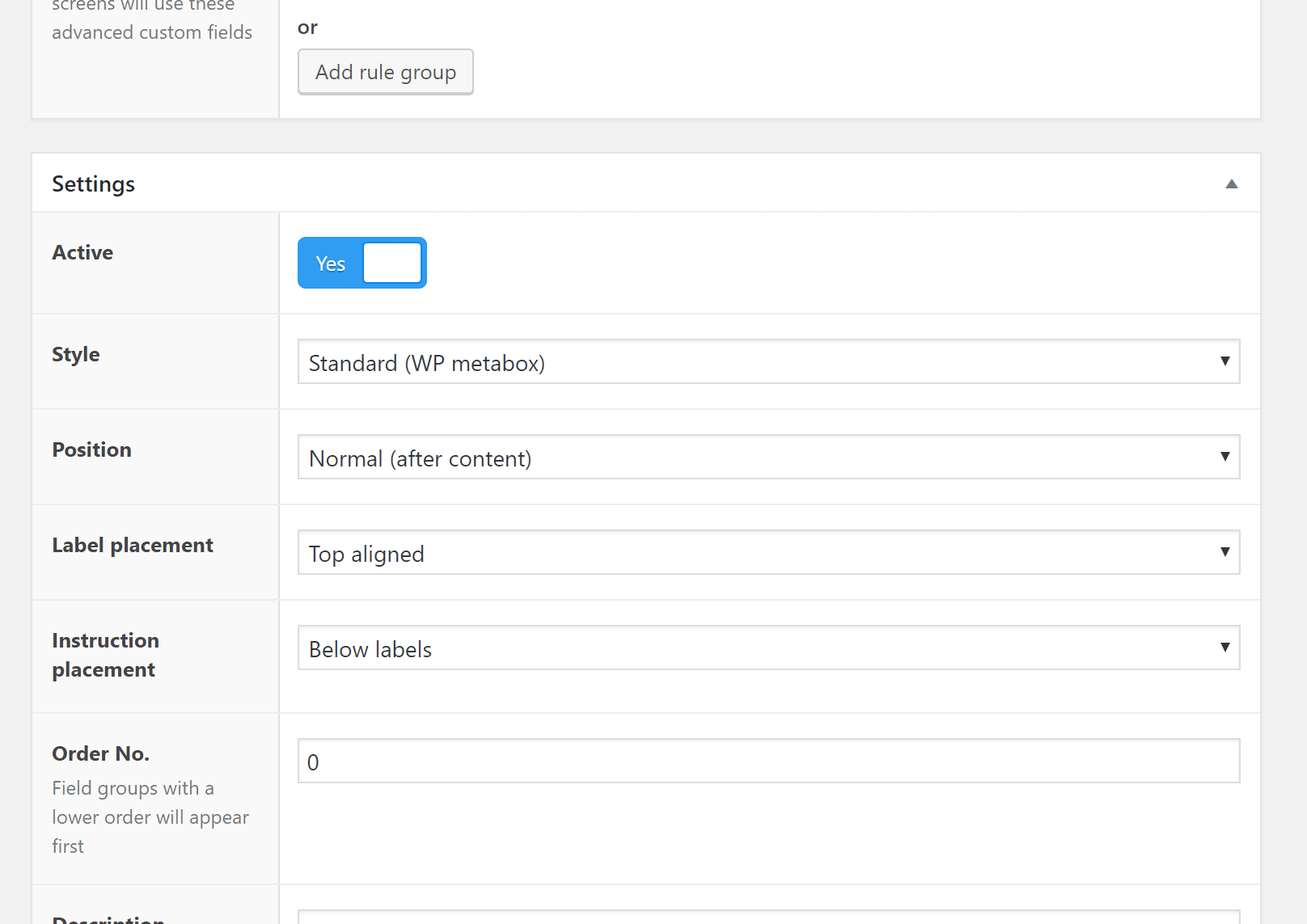Click the Position dropdown arrow icon
Image resolution: width=1307 pixels, height=924 pixels.
(x=1224, y=457)
